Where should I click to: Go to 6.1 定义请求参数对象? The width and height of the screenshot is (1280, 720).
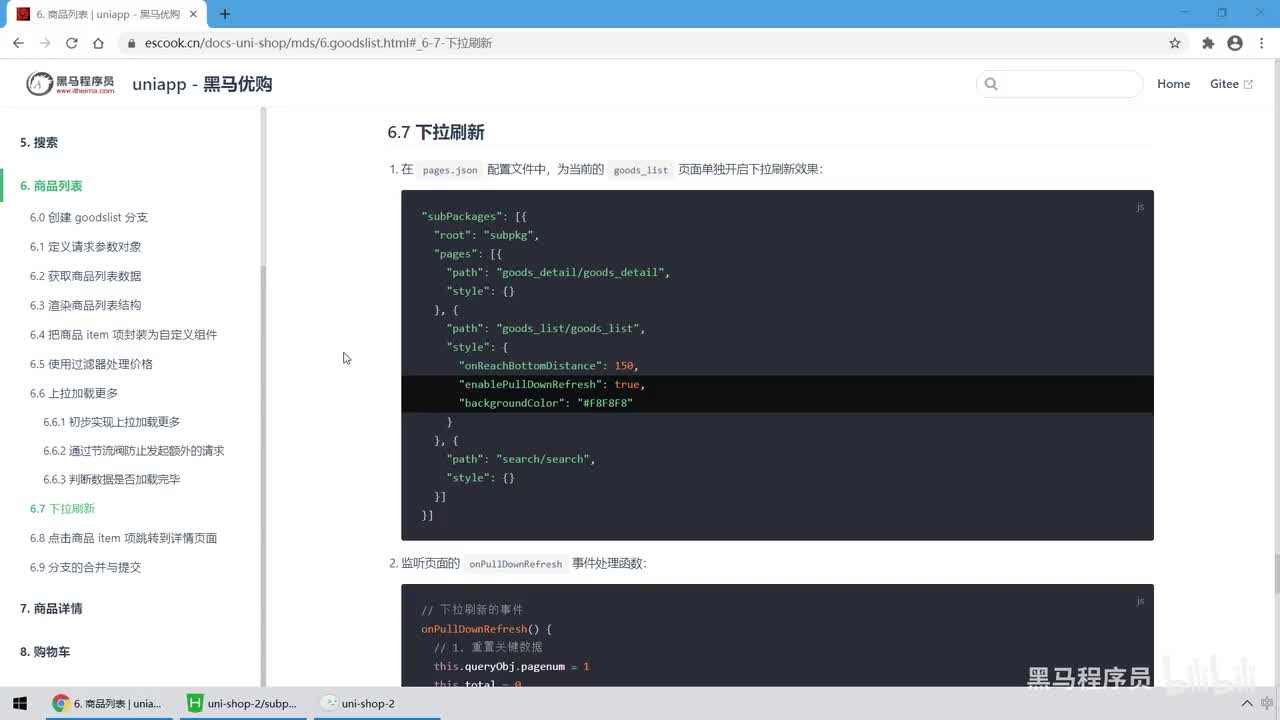click(86, 246)
